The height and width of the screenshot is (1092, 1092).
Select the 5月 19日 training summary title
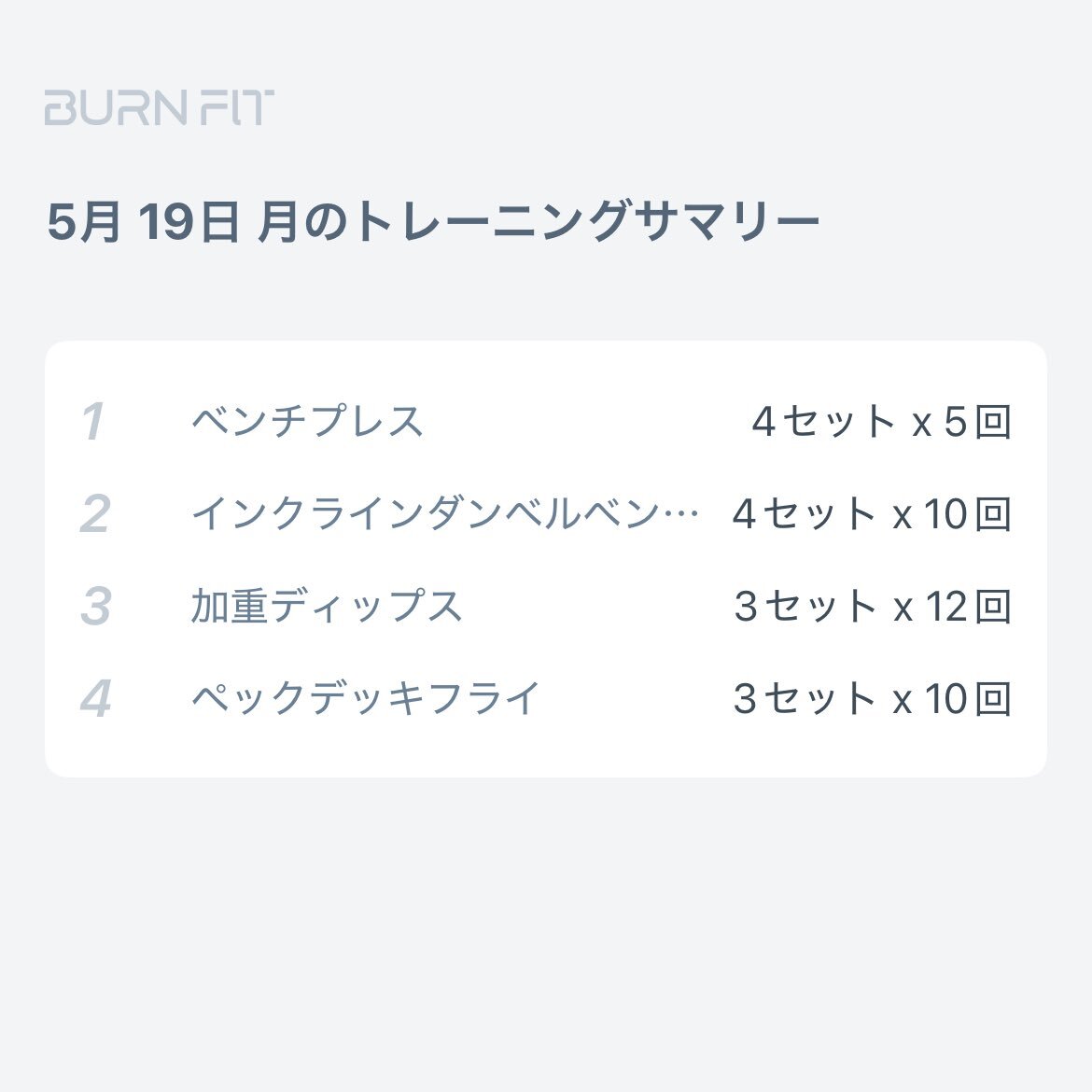433,221
